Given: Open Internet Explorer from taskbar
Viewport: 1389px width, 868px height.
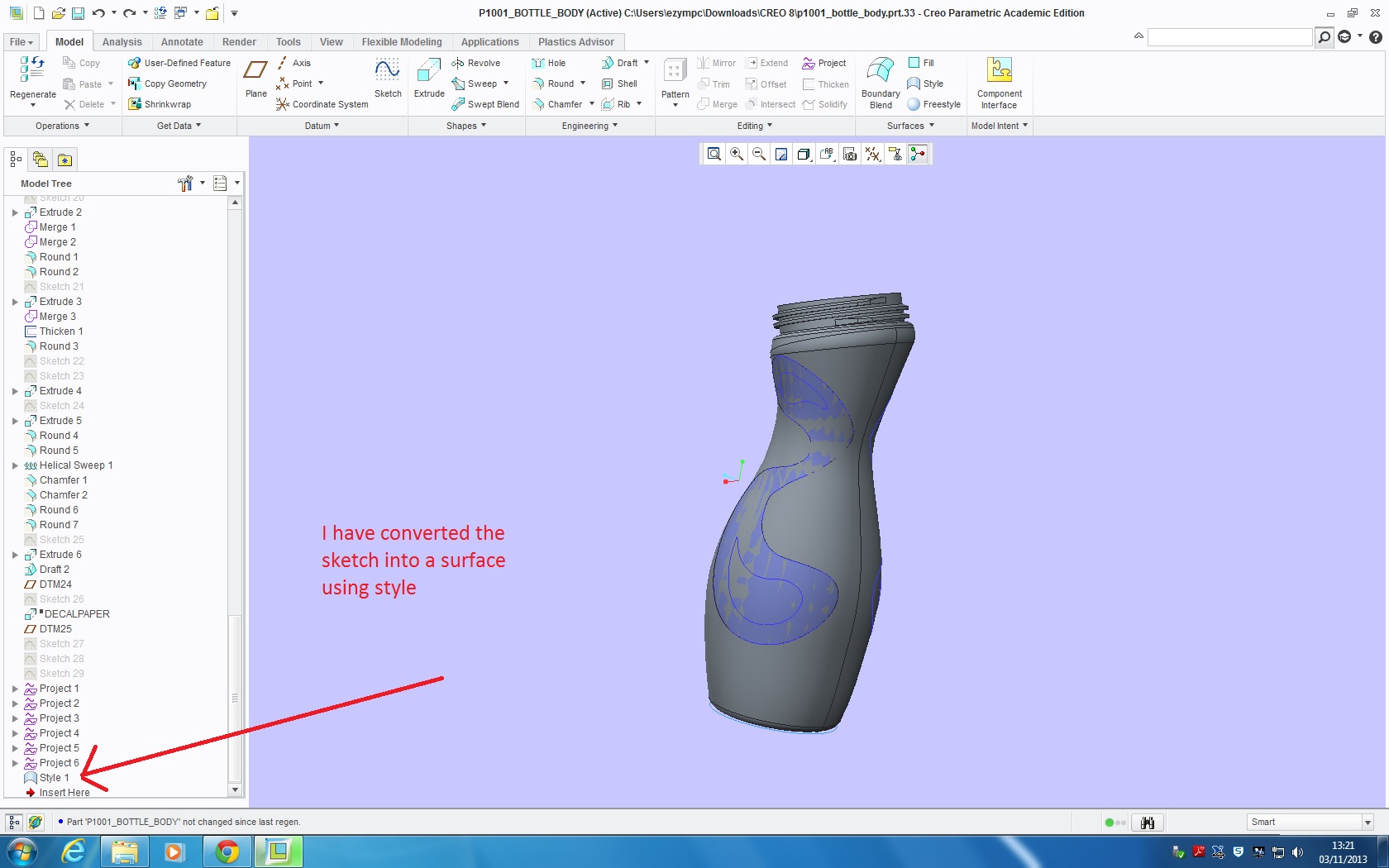Looking at the screenshot, I should click(x=74, y=851).
